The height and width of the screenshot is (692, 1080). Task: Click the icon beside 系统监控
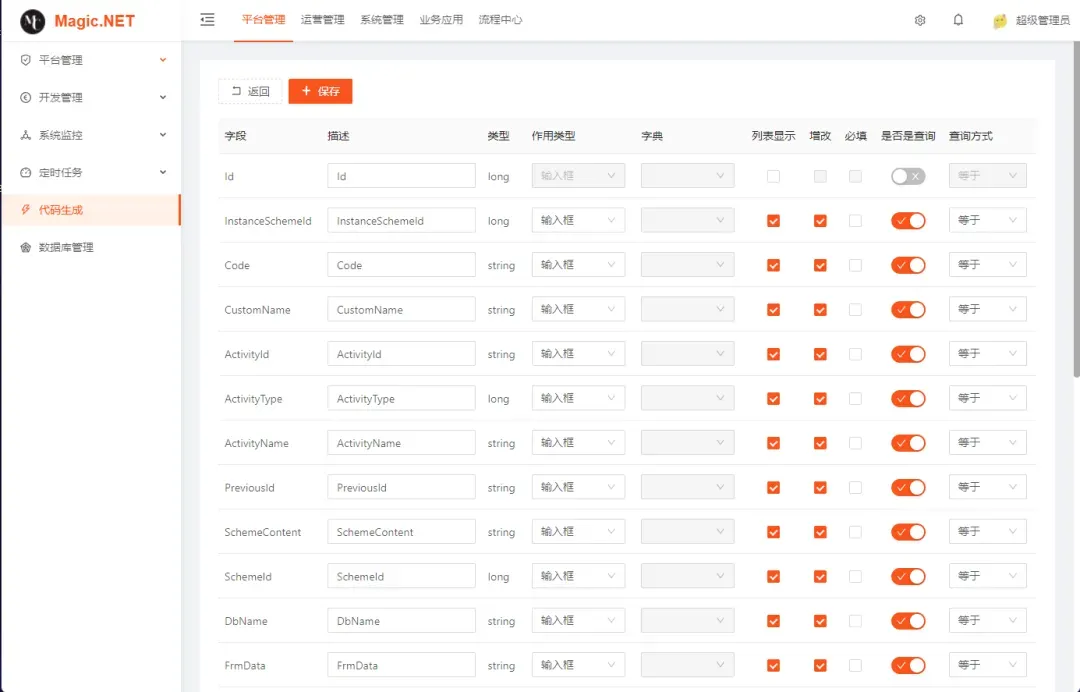[25, 135]
